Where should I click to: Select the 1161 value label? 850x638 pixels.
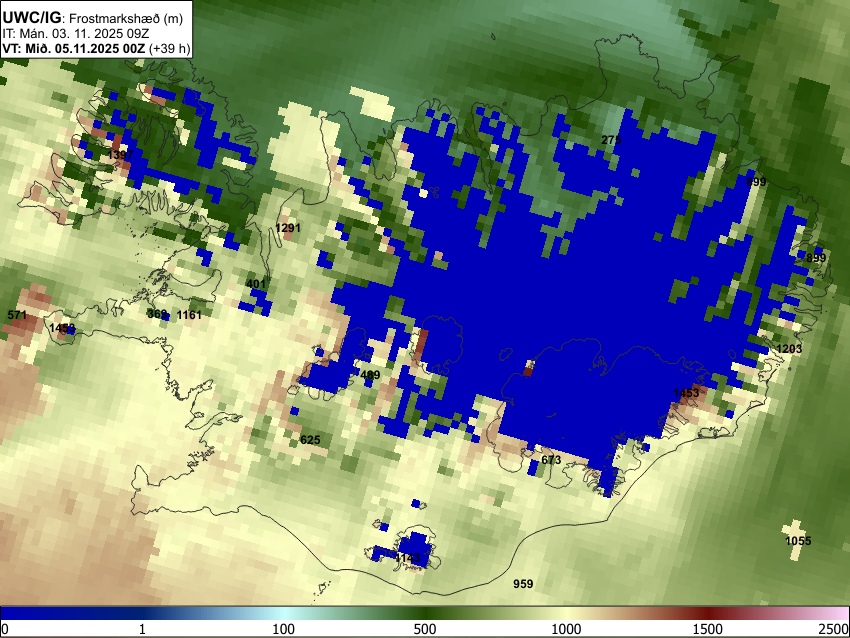[x=189, y=314]
